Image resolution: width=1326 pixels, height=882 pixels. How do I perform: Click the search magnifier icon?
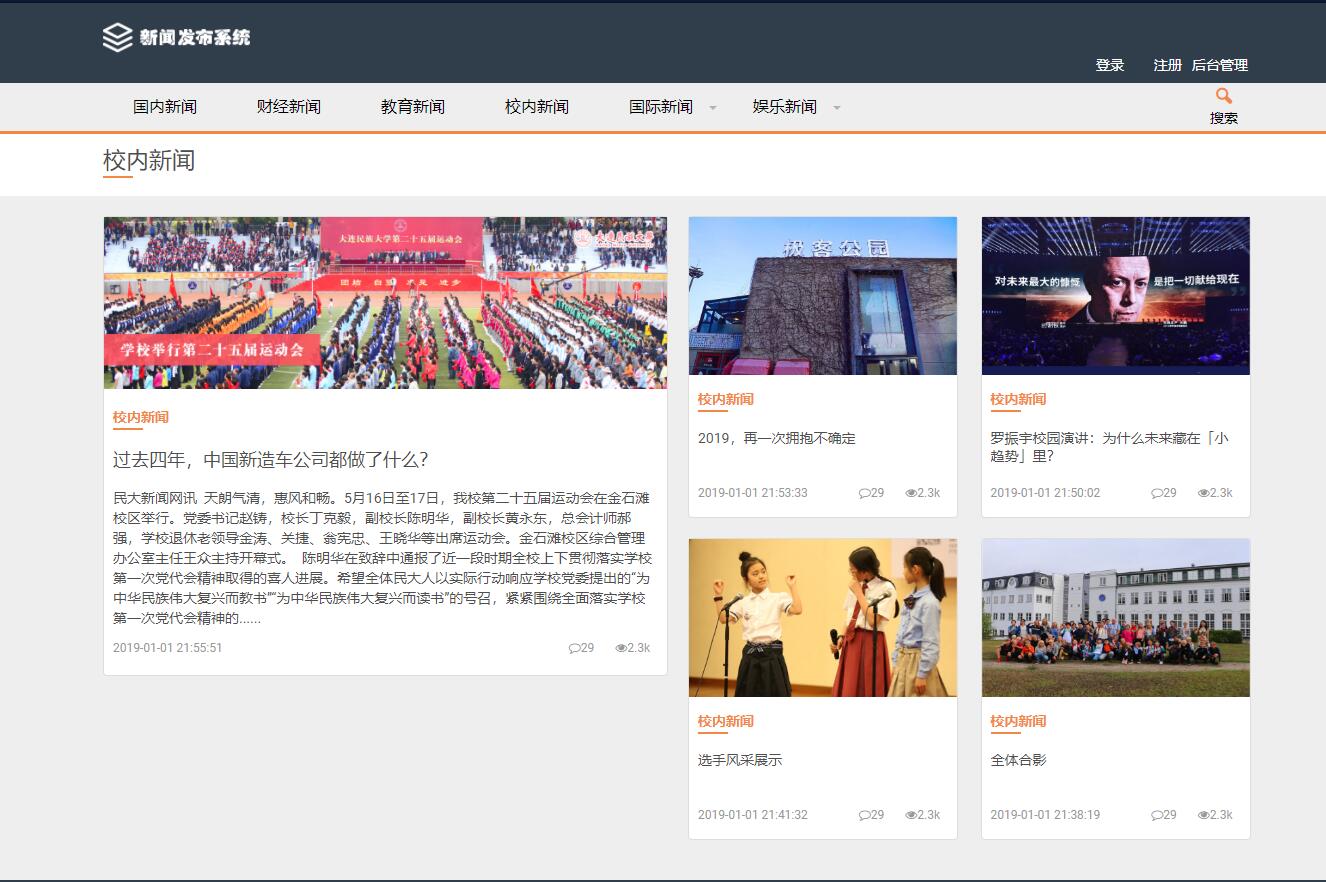tap(1224, 96)
